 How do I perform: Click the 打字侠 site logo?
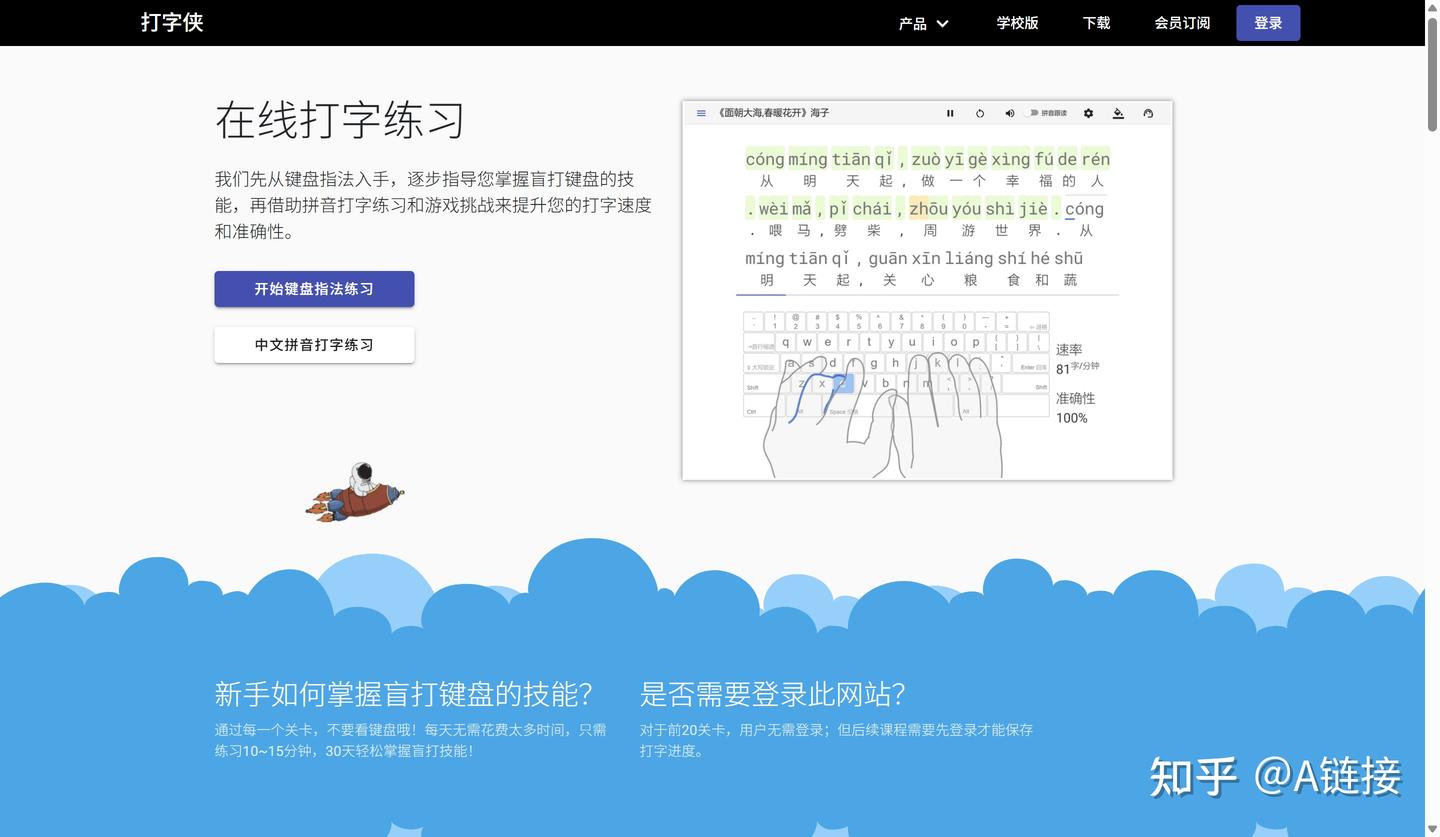172,23
